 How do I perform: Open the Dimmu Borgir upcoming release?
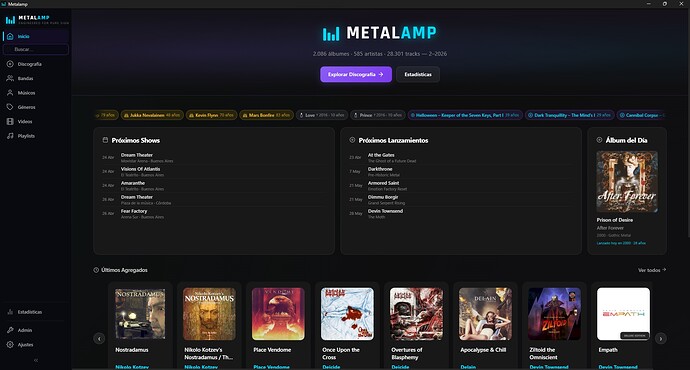tap(461, 200)
